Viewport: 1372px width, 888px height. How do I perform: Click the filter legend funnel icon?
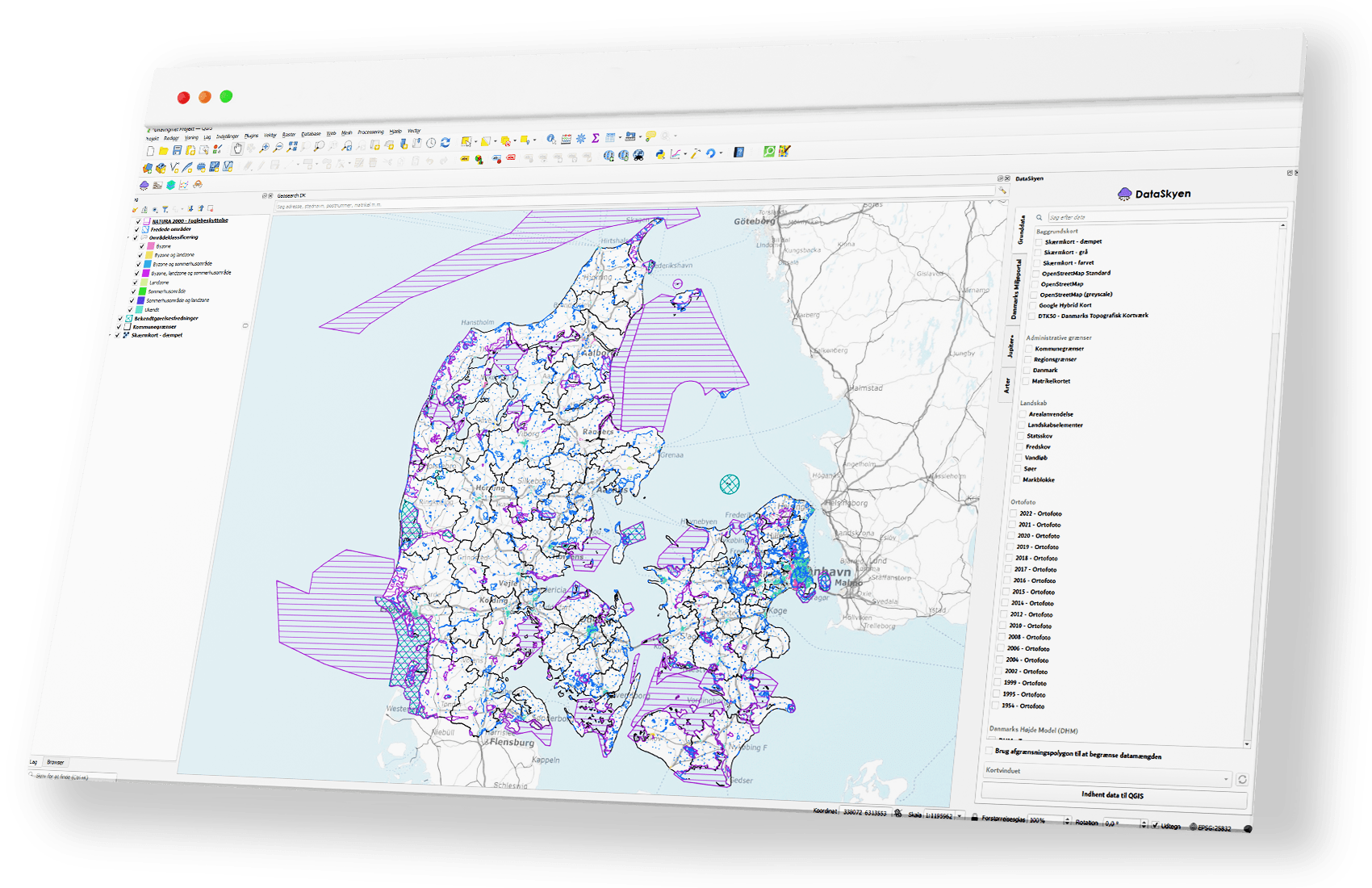pyautogui.click(x=165, y=209)
